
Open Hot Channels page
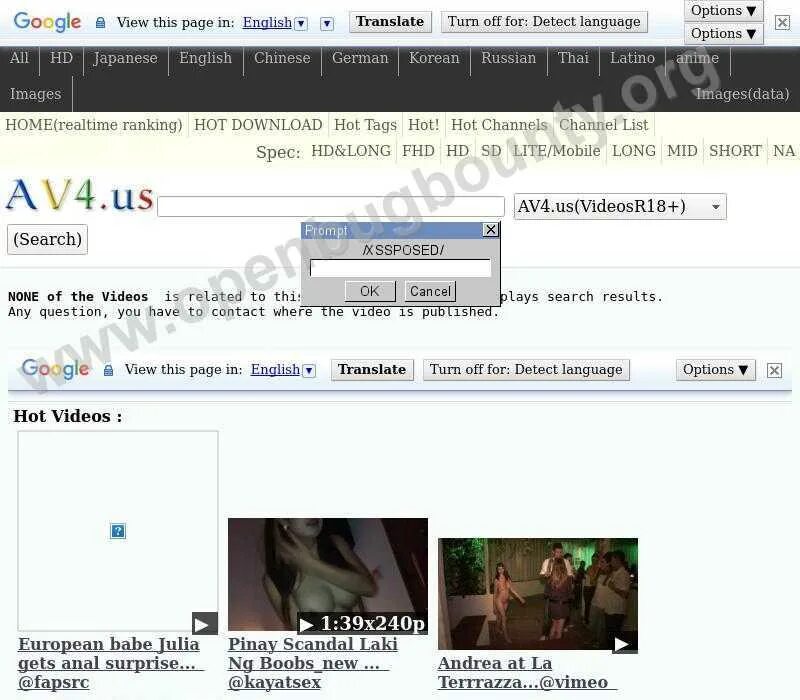click(x=499, y=125)
